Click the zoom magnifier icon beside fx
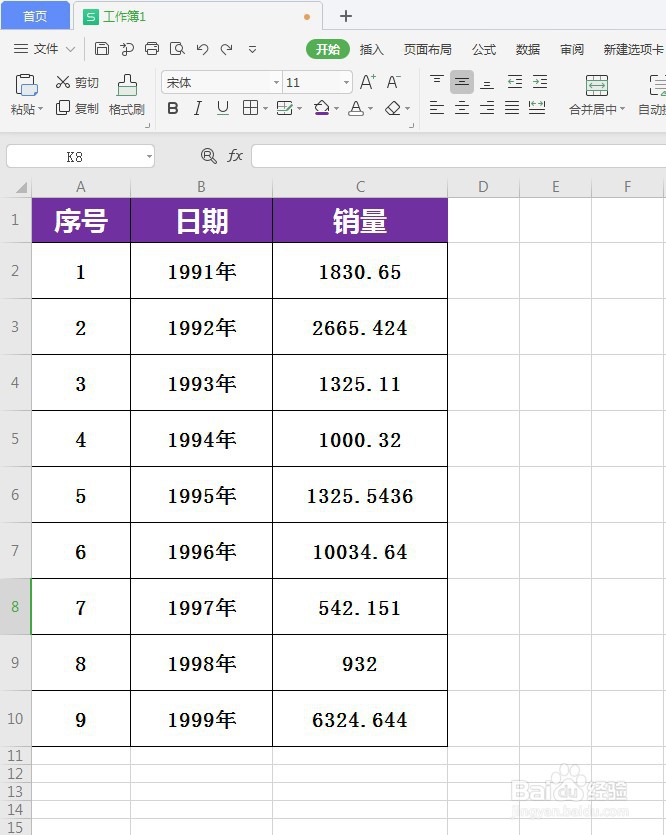The height and width of the screenshot is (835, 666). pos(208,156)
